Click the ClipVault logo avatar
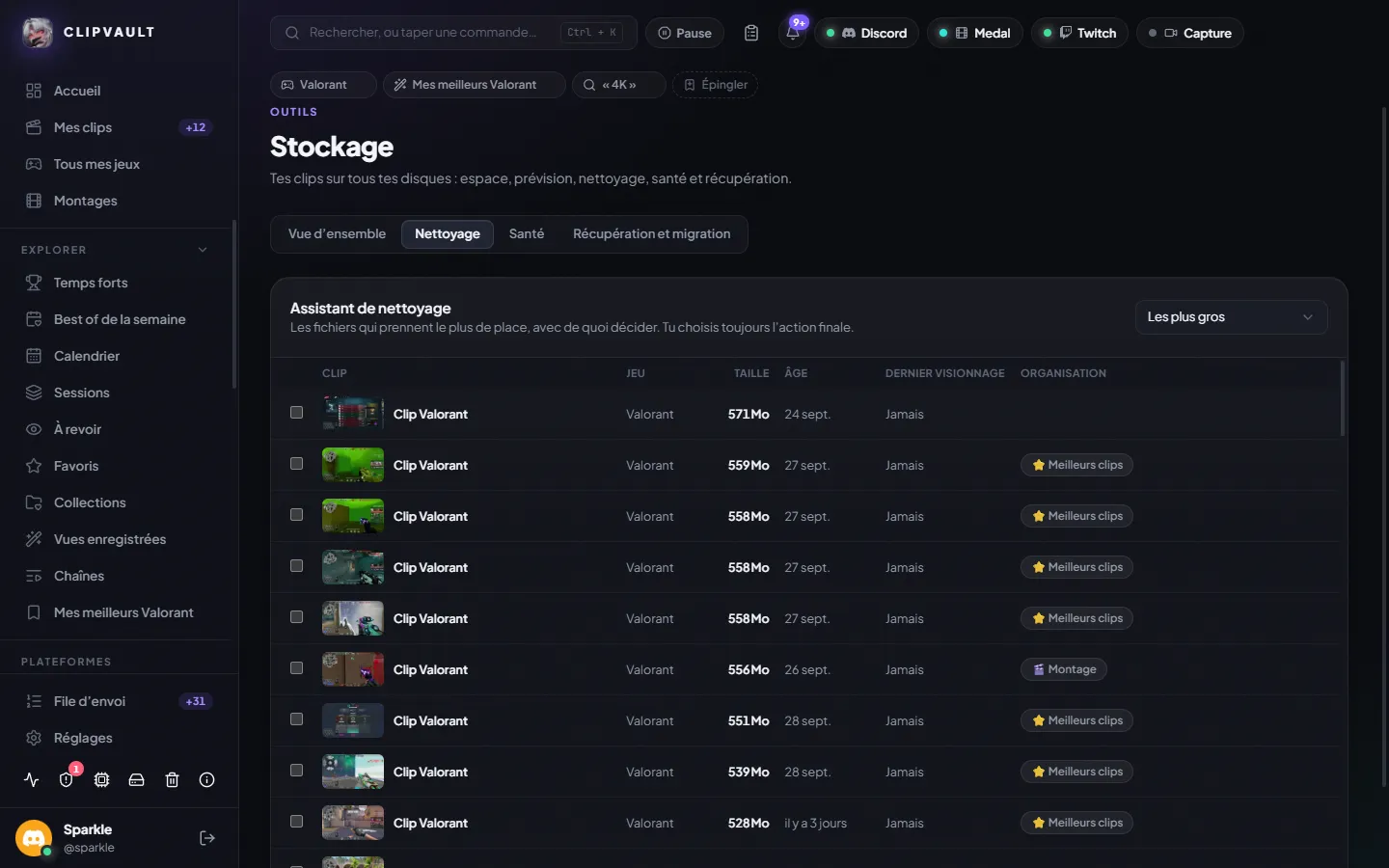Viewport: 1389px width, 868px height. [x=38, y=33]
